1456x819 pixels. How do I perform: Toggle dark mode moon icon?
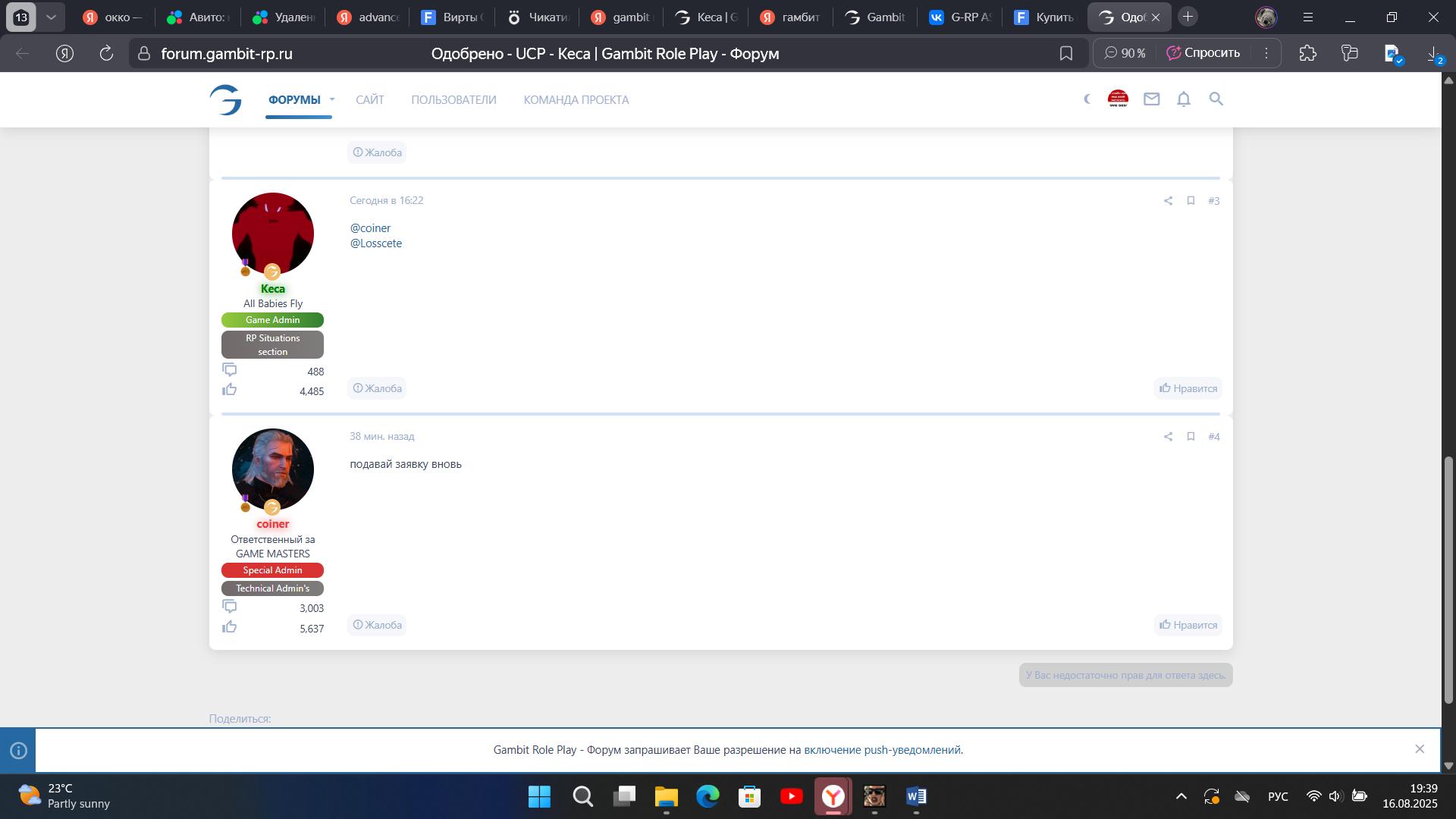[1087, 99]
